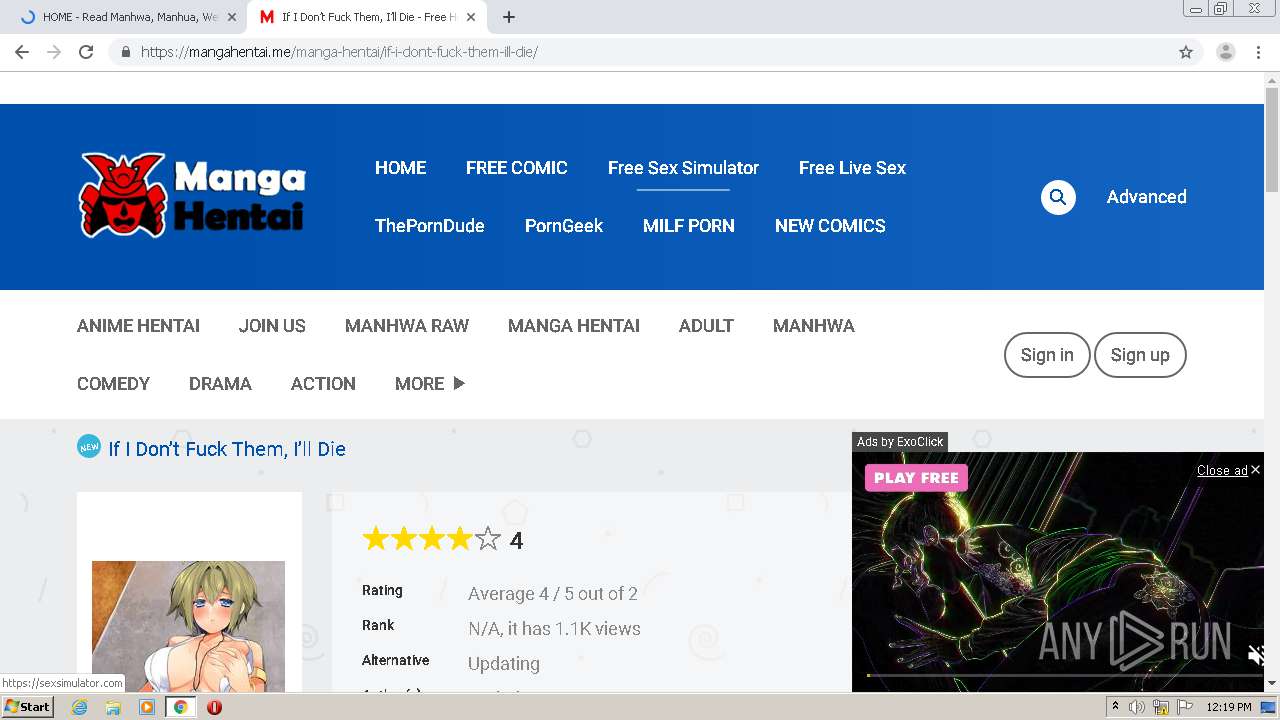Bookmark this page with the star icon

(x=1186, y=52)
